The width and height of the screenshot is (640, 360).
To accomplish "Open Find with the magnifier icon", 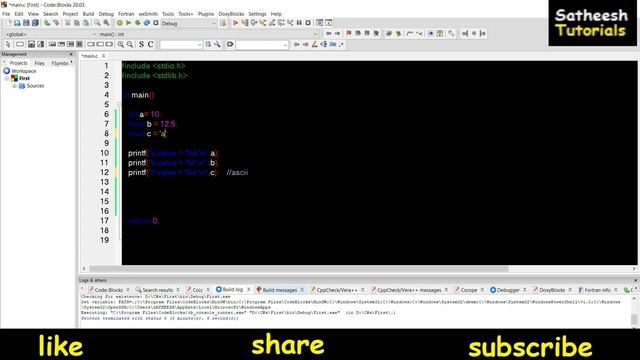I will (x=97, y=23).
